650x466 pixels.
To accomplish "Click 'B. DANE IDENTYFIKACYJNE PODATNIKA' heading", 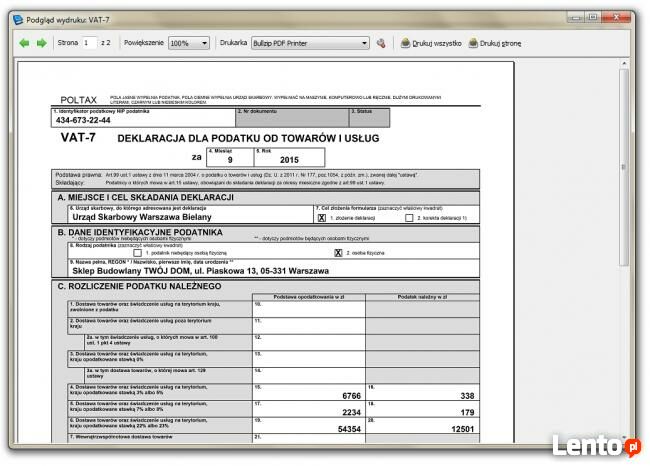I will [x=140, y=232].
